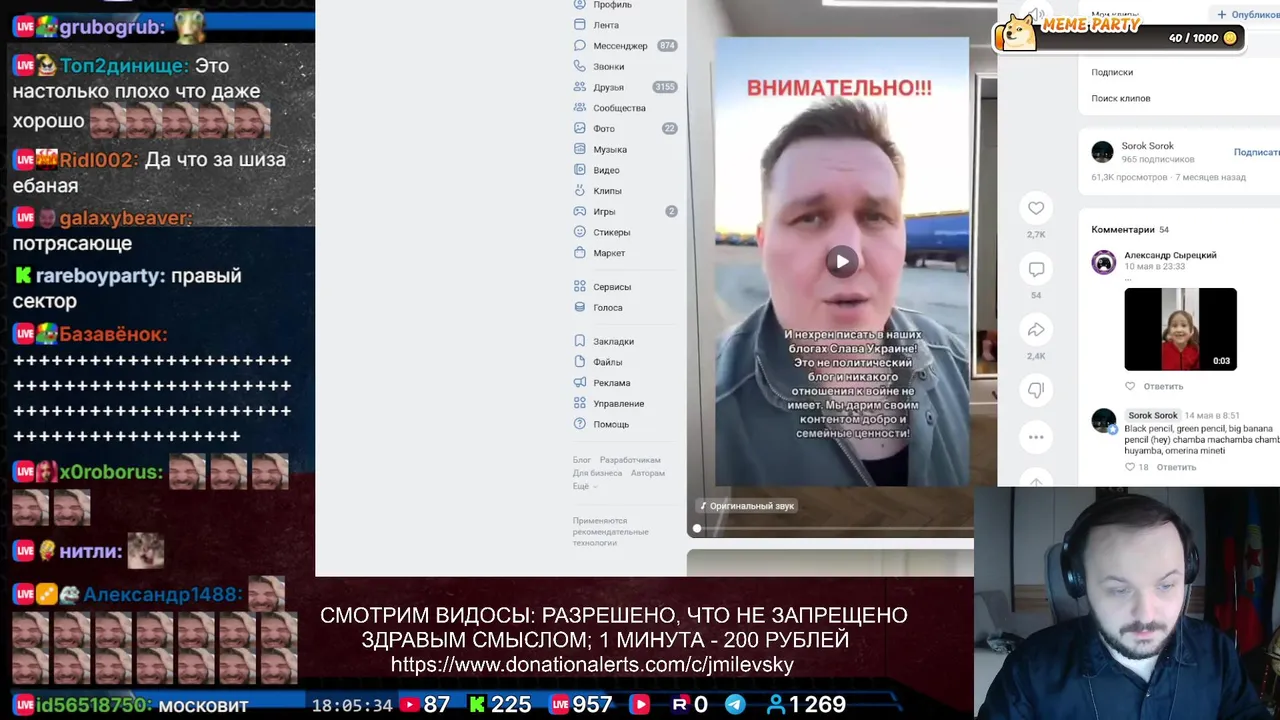1280x720 pixels.
Task: Reply to Sorok Sorok's comment
Action: coord(1176,467)
